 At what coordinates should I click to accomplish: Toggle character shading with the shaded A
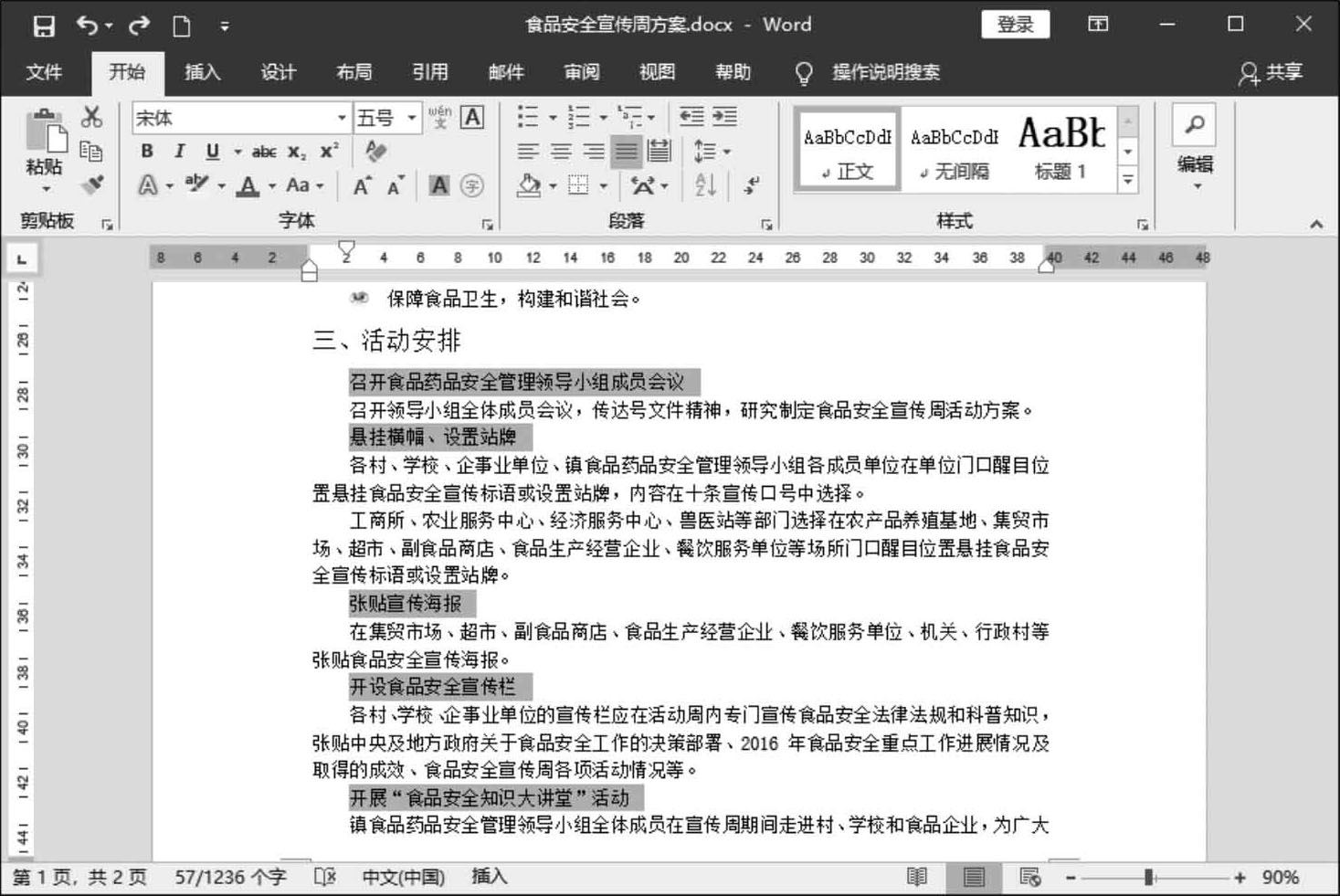[x=439, y=186]
